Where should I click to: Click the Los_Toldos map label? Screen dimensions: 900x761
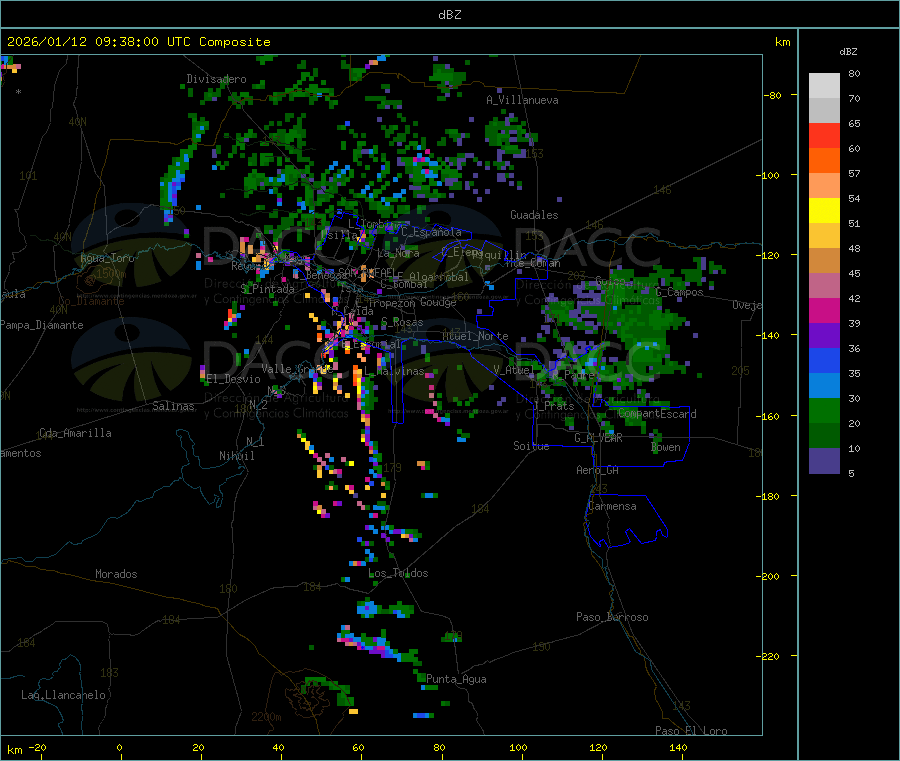[398, 573]
